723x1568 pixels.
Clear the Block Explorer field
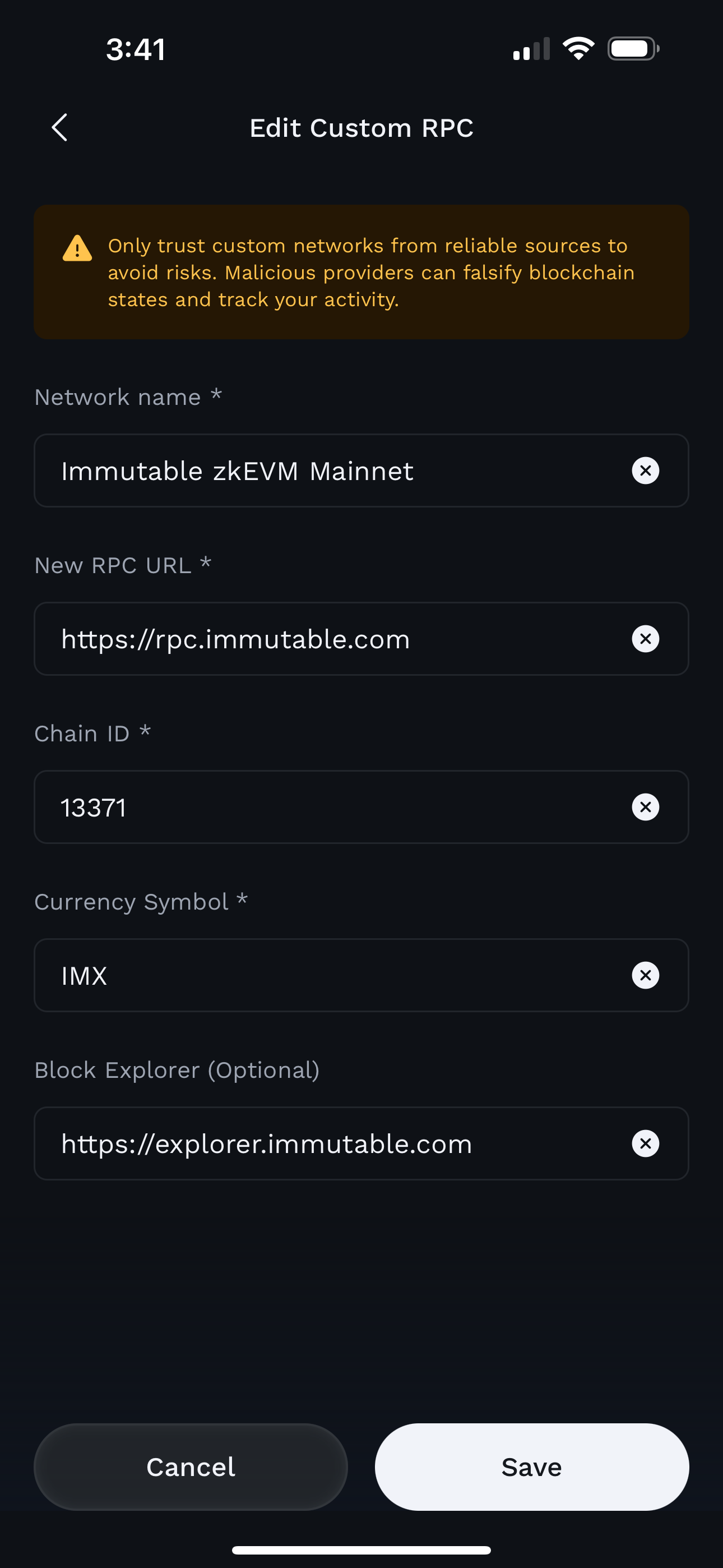pyautogui.click(x=645, y=1143)
